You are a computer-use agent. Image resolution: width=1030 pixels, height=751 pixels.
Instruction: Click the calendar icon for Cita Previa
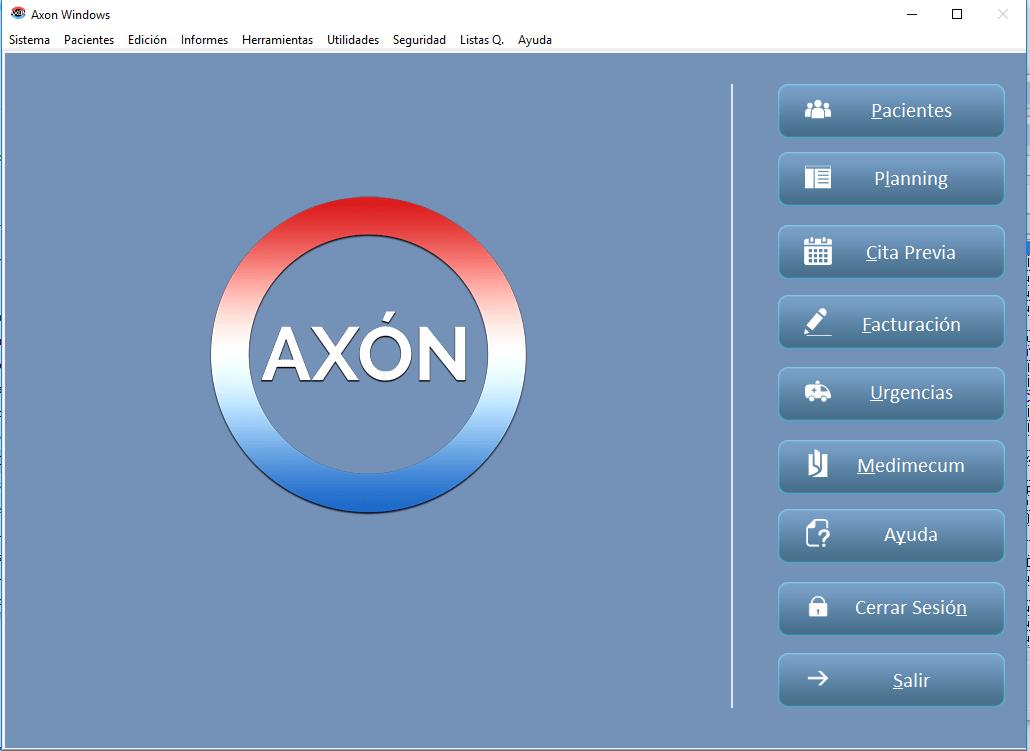[818, 251]
